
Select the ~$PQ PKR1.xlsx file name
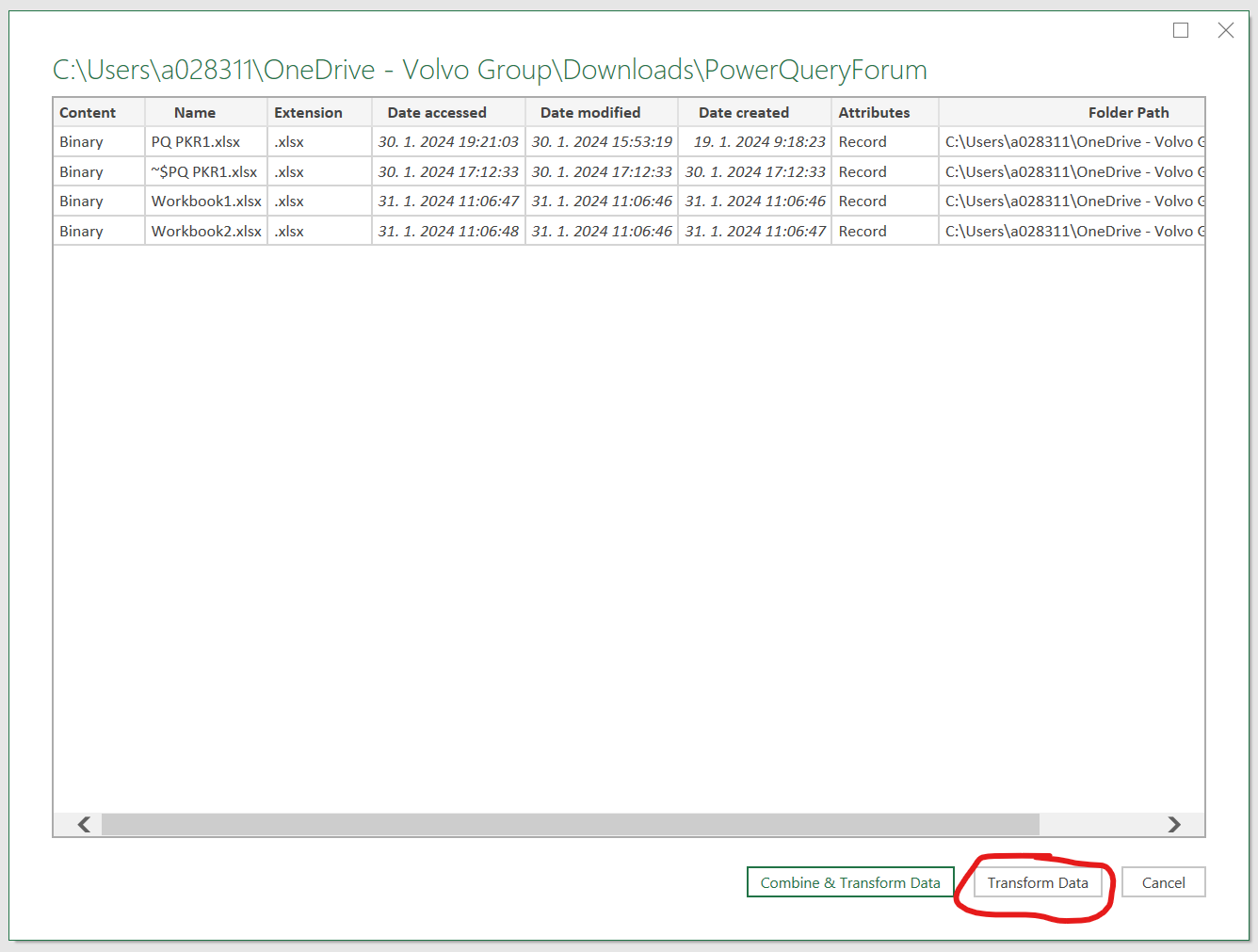click(204, 172)
